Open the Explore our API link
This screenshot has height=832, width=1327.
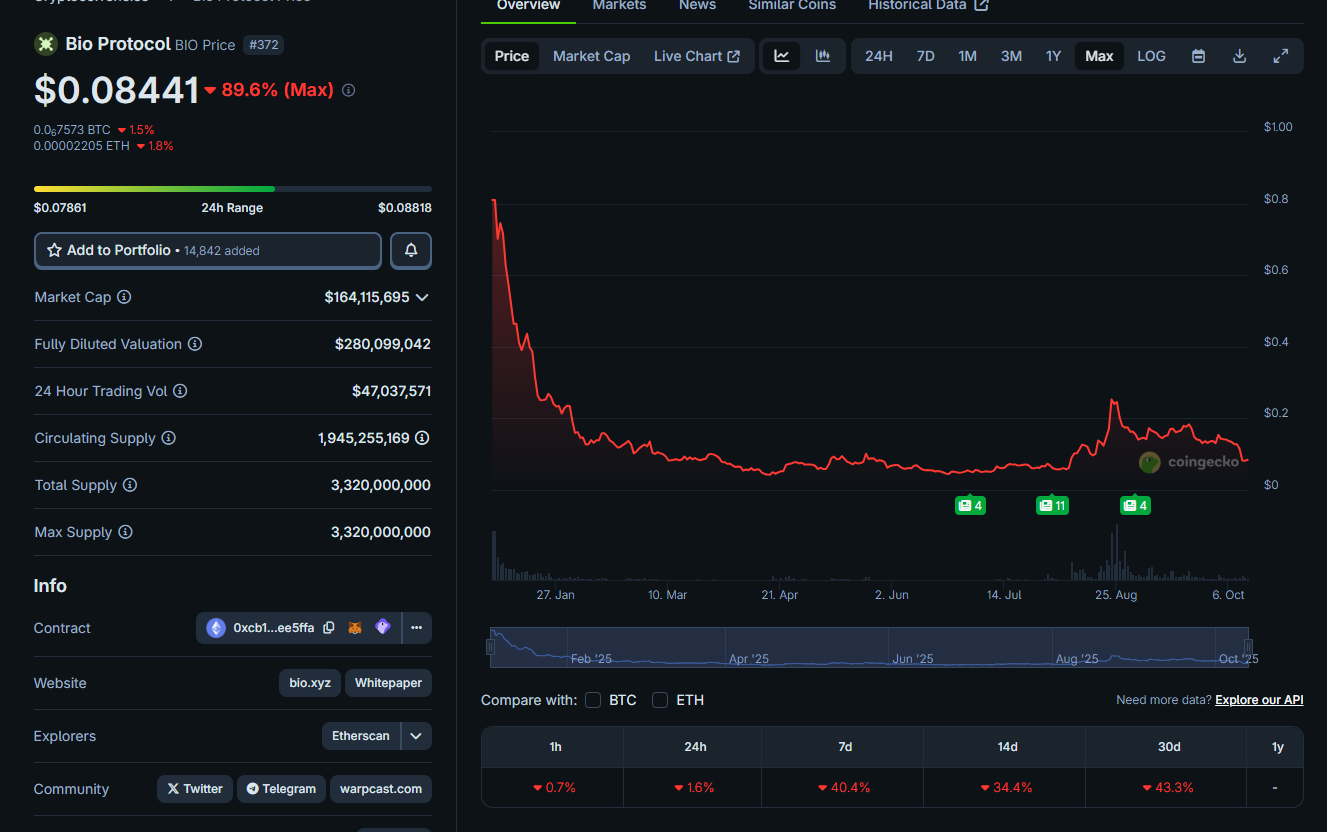[x=1259, y=700]
